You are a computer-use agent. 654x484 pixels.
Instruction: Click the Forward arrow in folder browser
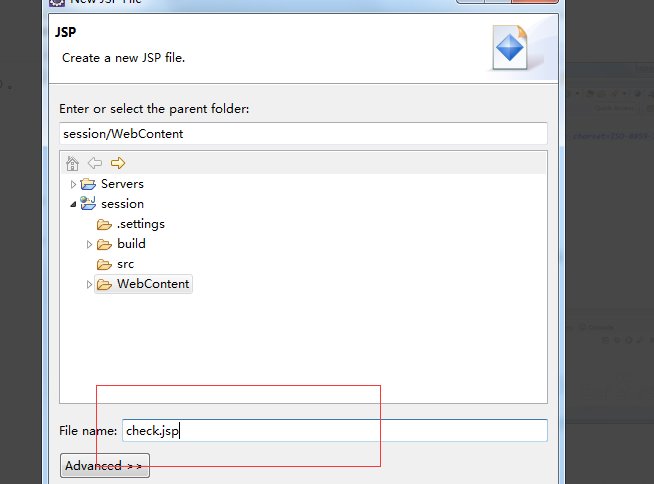pyautogui.click(x=118, y=163)
